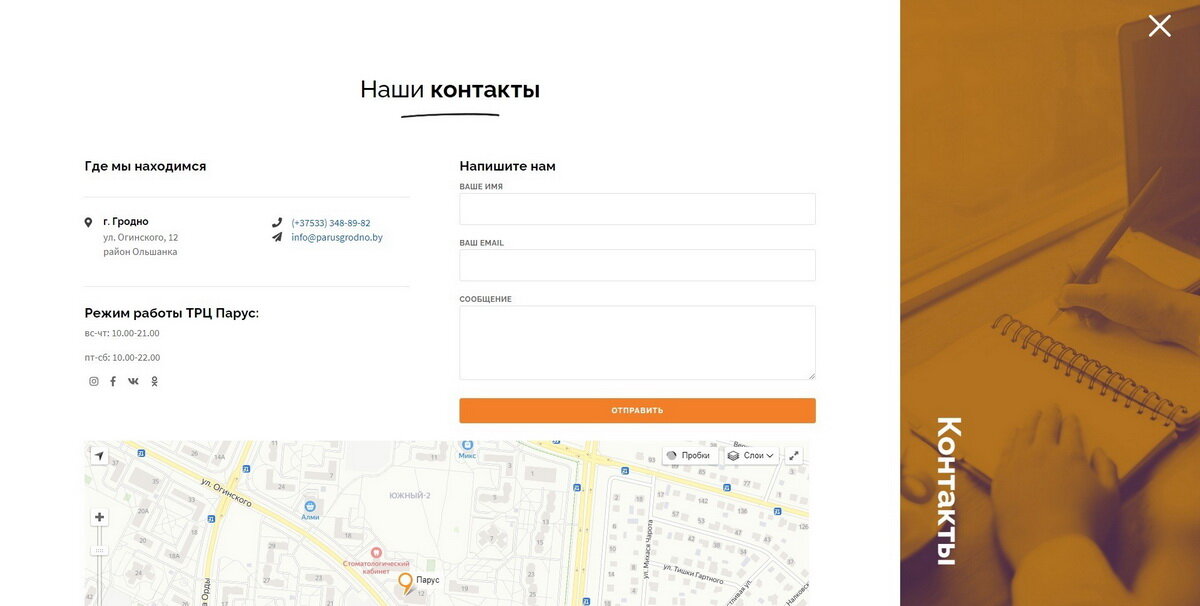
Task: Open the Facebook social icon
Action: point(113,381)
